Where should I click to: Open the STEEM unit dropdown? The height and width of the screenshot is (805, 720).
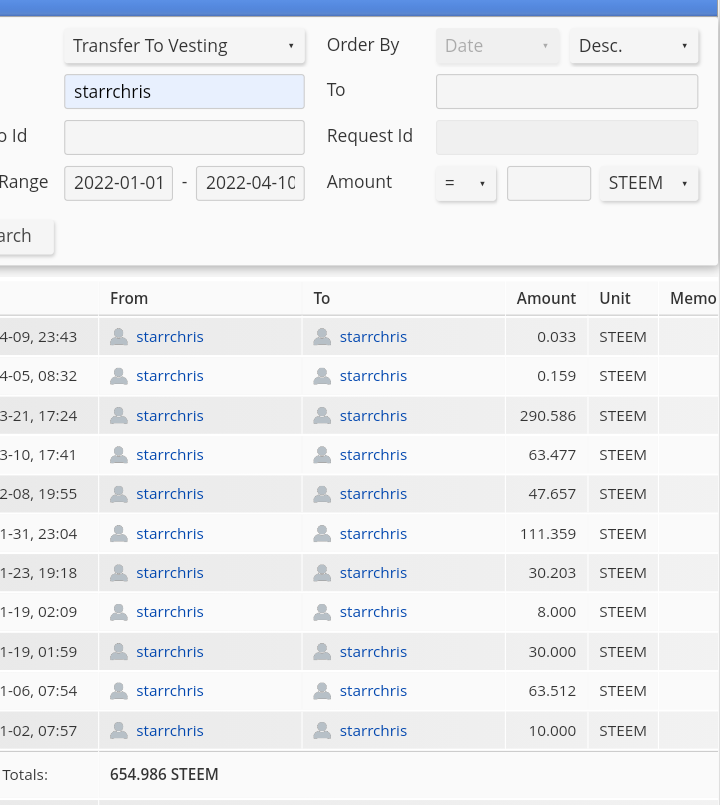click(649, 183)
